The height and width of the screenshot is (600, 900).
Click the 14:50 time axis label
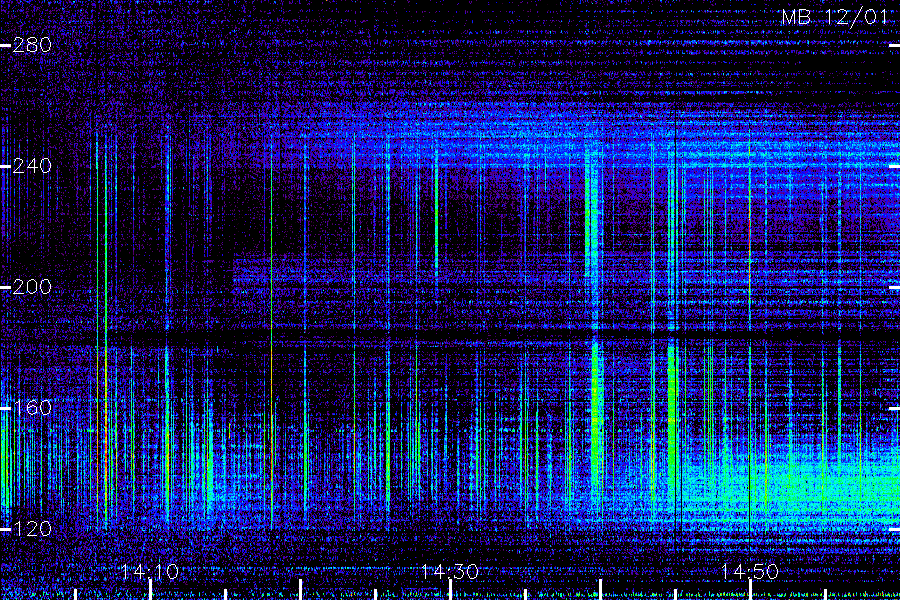750,572
